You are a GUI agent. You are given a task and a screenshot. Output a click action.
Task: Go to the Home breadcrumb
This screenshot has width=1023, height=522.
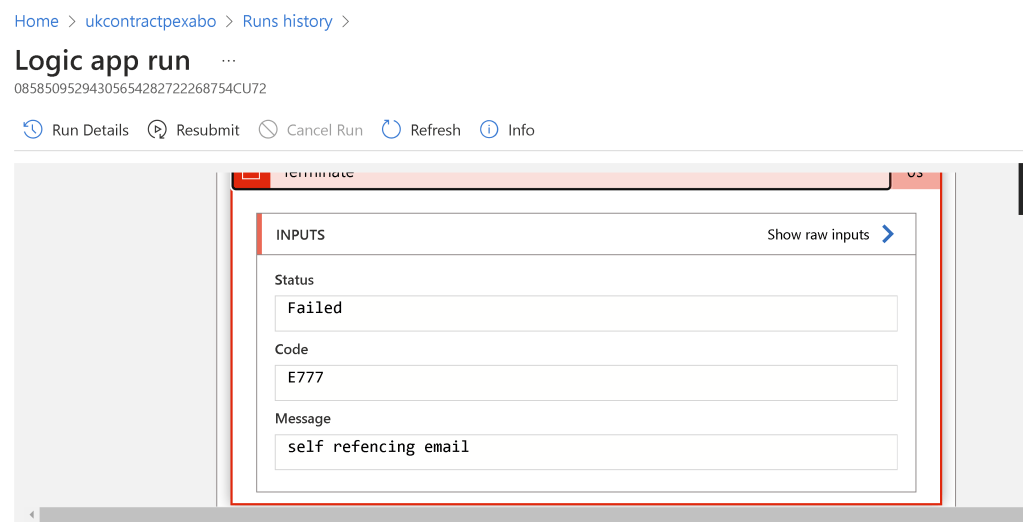pos(37,22)
